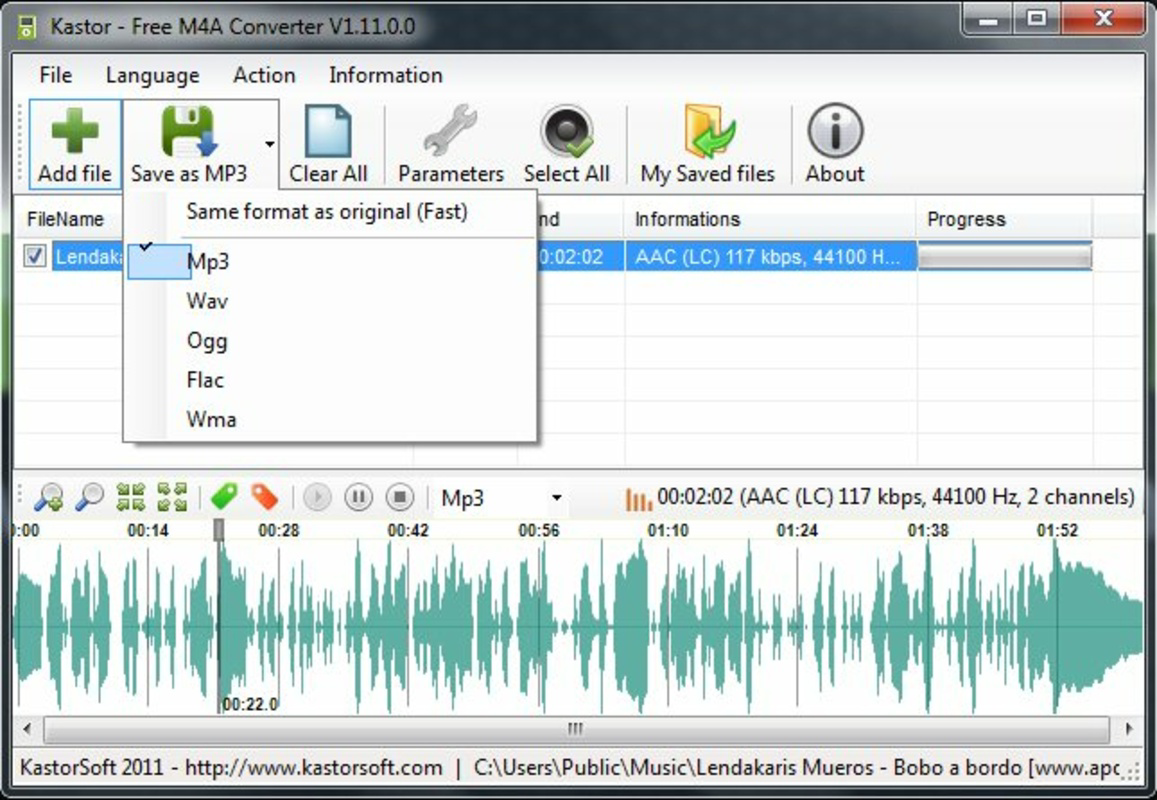Open the Language menu

coord(152,75)
